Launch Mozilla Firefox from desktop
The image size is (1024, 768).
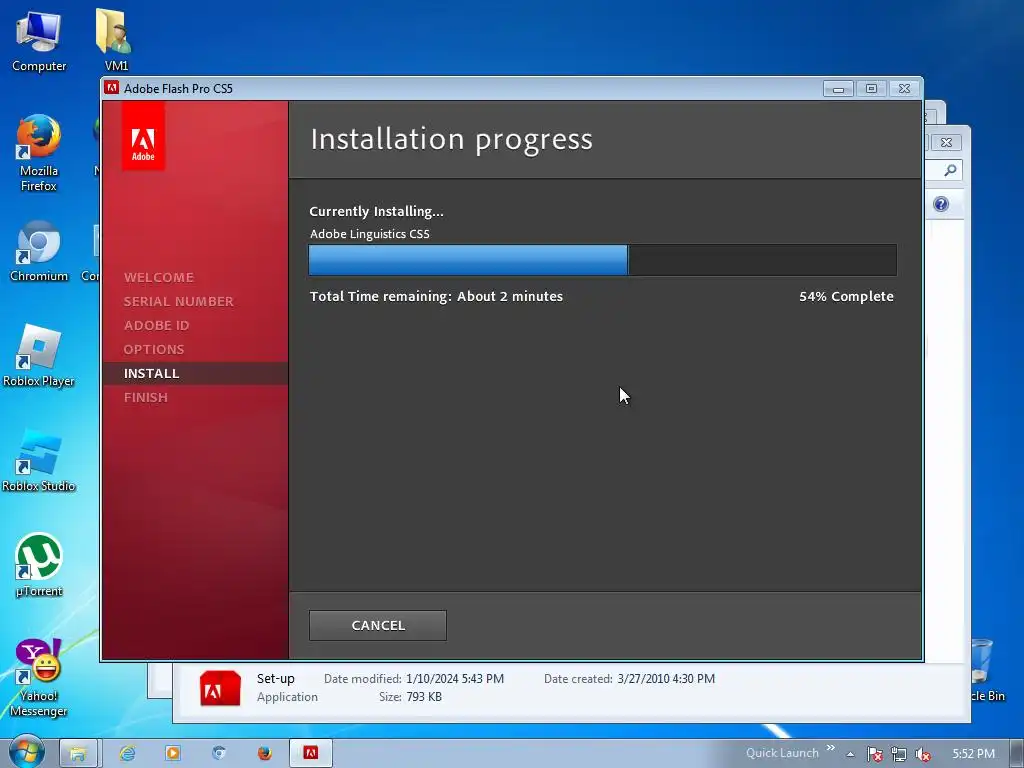[x=39, y=153]
